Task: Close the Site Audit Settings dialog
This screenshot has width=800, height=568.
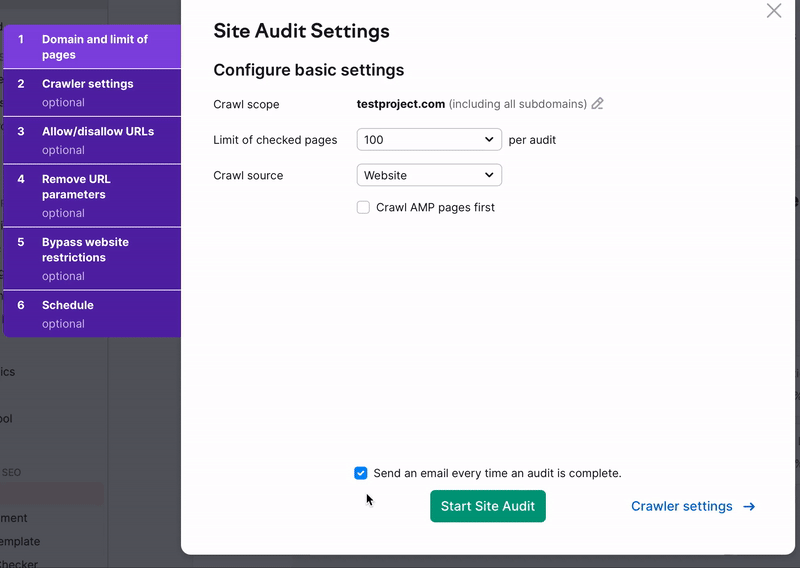Action: click(x=773, y=11)
